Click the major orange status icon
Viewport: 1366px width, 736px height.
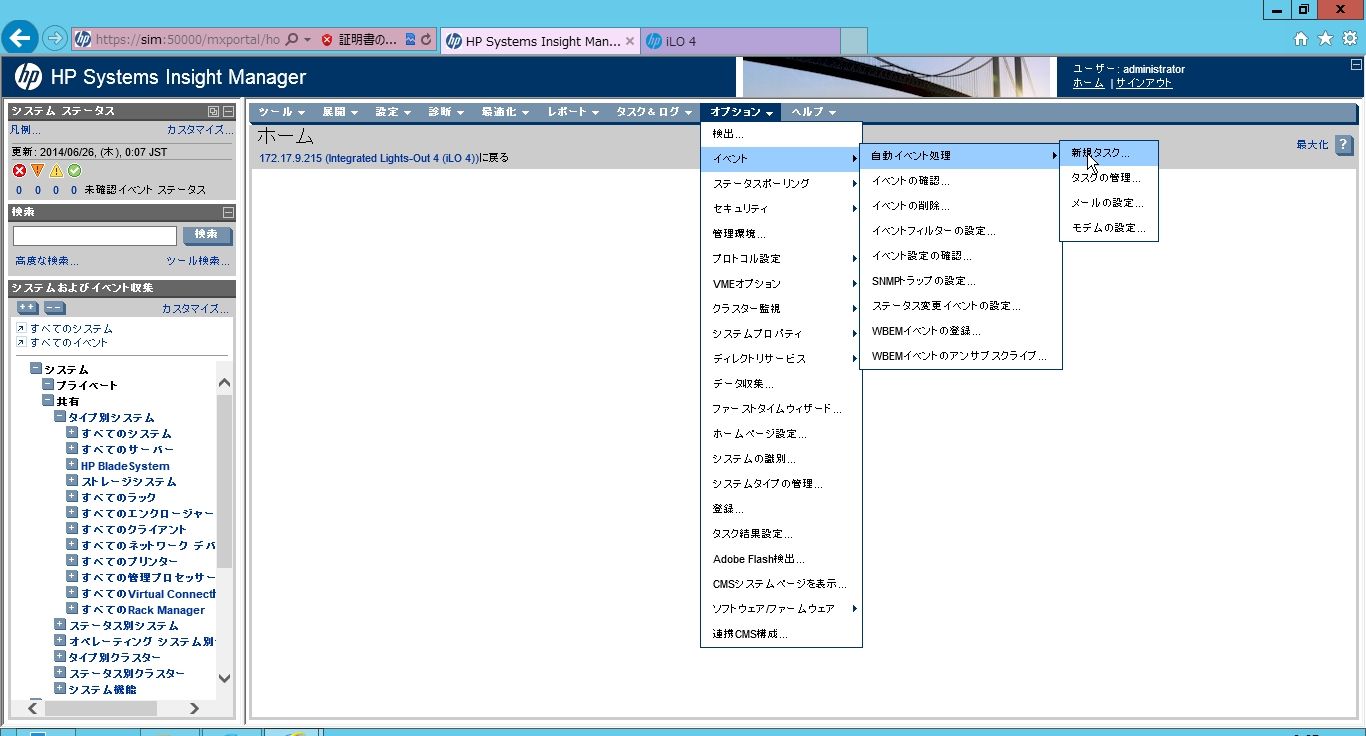point(37,171)
